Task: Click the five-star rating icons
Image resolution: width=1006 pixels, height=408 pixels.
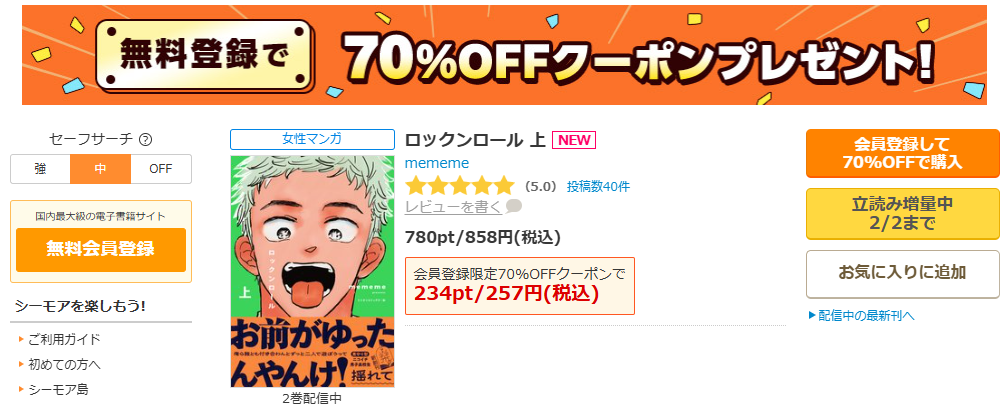Action: (x=459, y=186)
